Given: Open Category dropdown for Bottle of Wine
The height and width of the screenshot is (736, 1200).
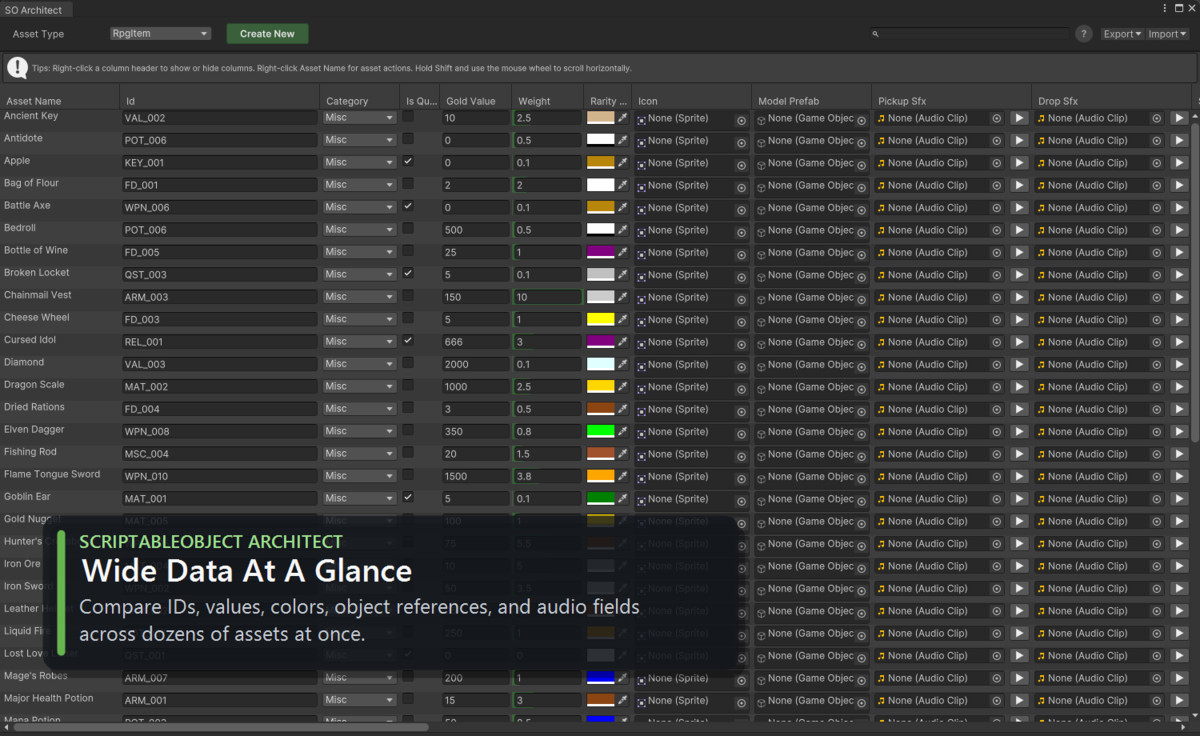Looking at the screenshot, I should coord(359,252).
